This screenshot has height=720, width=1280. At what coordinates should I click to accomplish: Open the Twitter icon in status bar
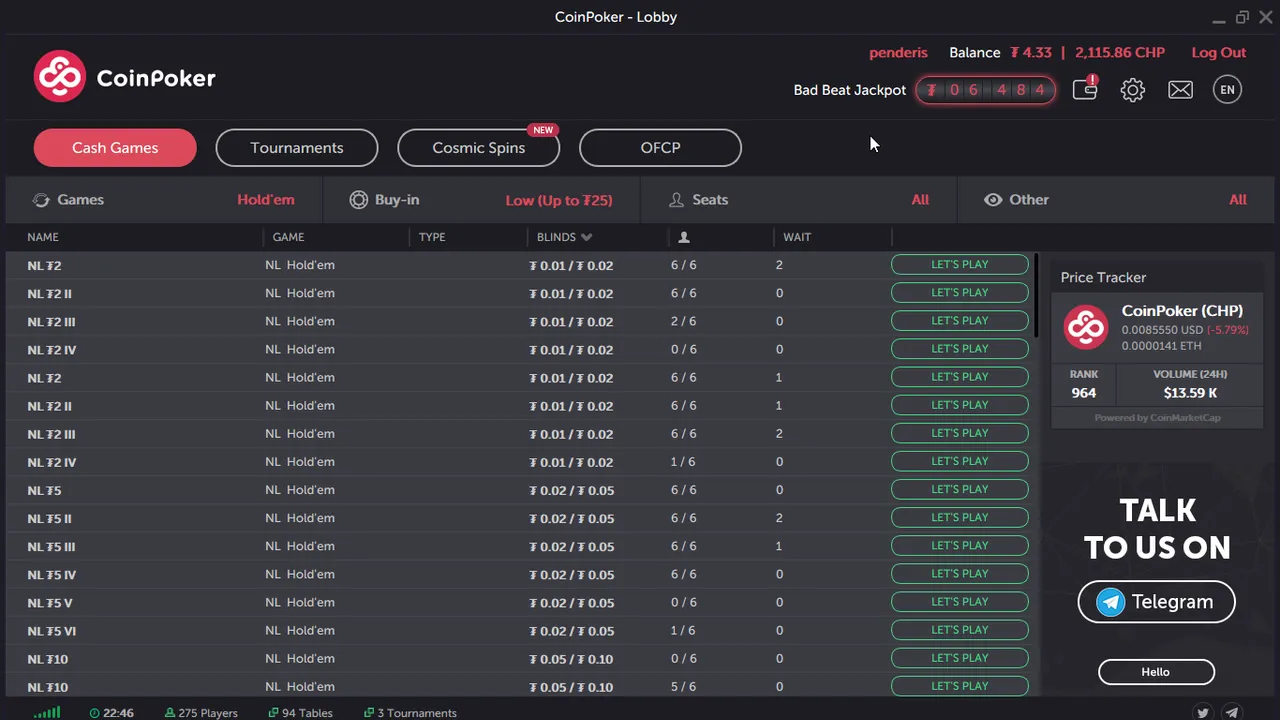[x=1203, y=713]
